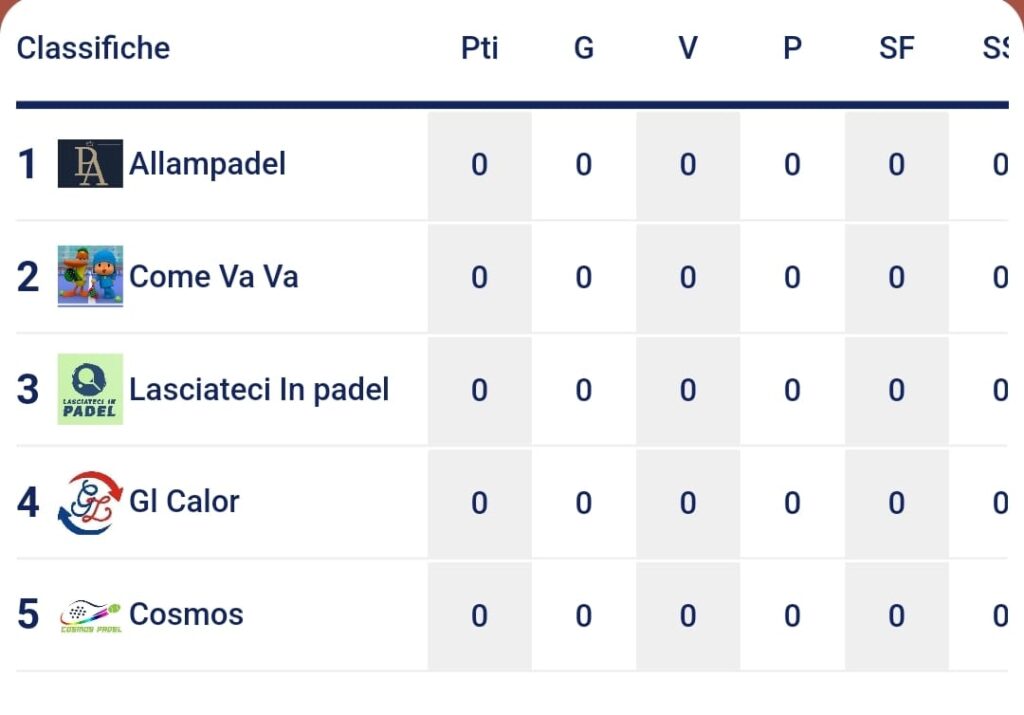Viewport: 1024px width, 715px height.
Task: Select the Cosmos team name
Action: pos(186,614)
